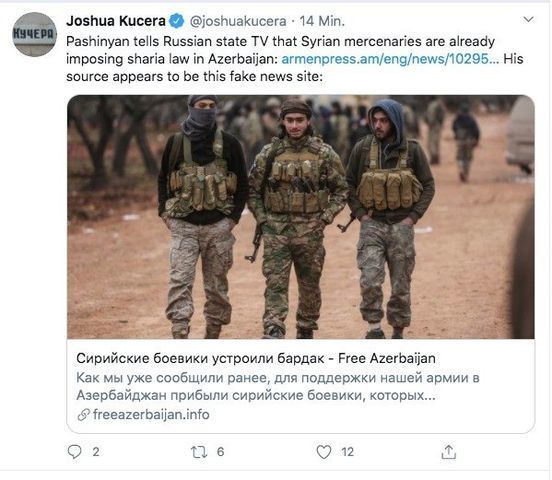Click the 14 Min. timestamp
Image resolution: width=552 pixels, height=480 pixels.
tap(322, 21)
